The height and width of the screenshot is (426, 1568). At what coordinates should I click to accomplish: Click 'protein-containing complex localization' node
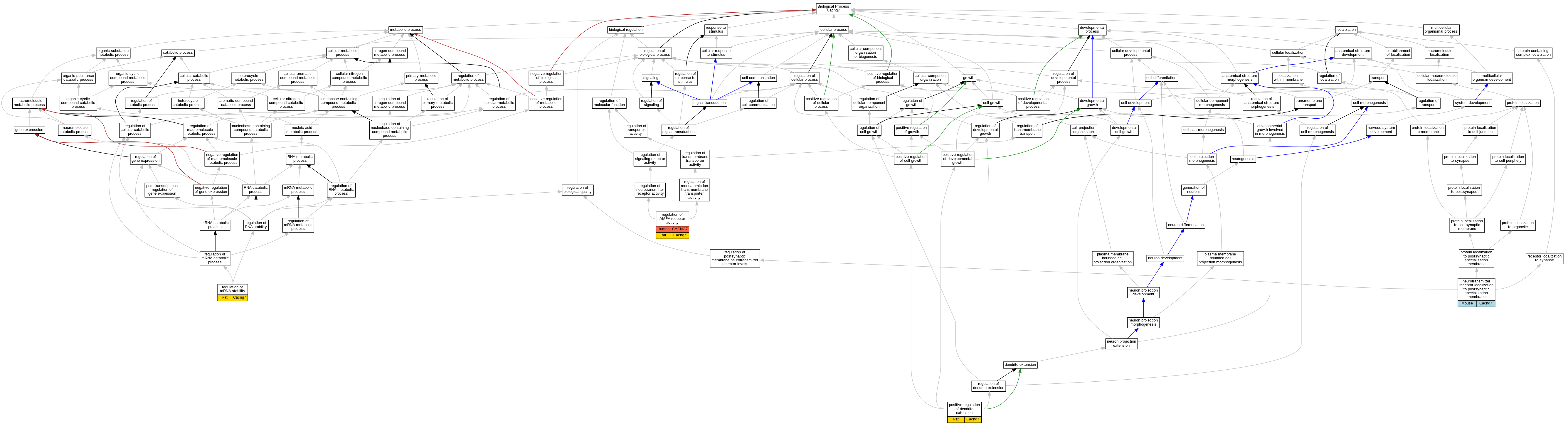point(1533,52)
